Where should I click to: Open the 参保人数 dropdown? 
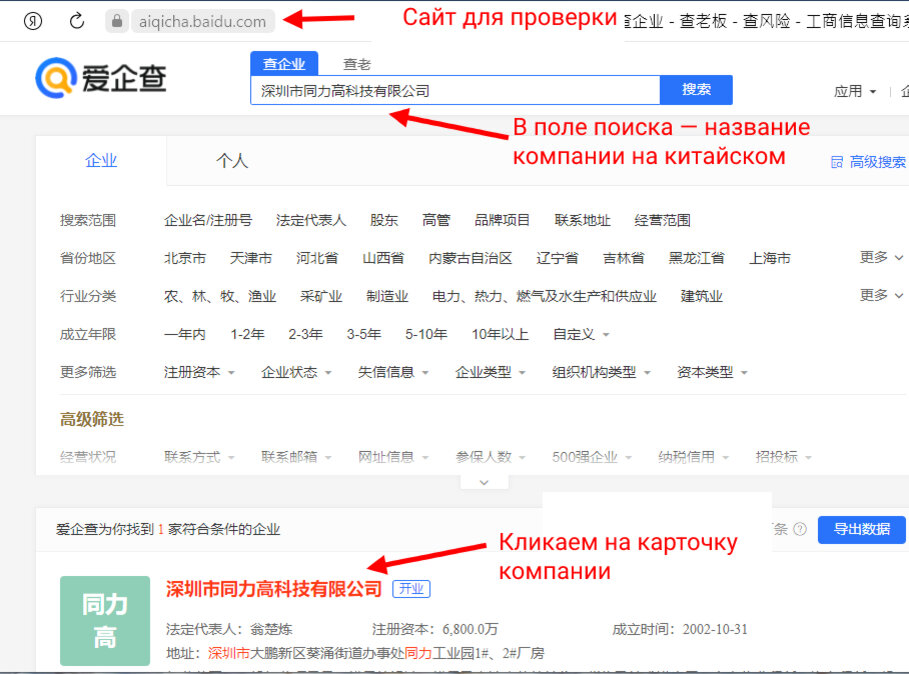click(490, 457)
